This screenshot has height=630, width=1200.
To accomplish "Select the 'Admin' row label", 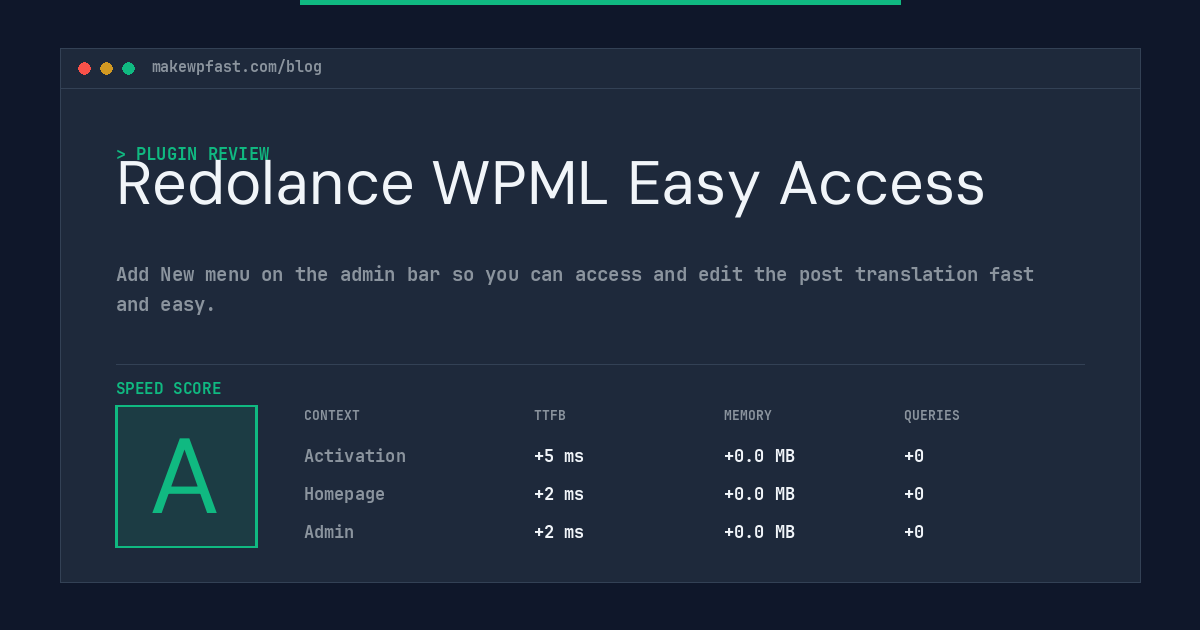I will coord(329,532).
